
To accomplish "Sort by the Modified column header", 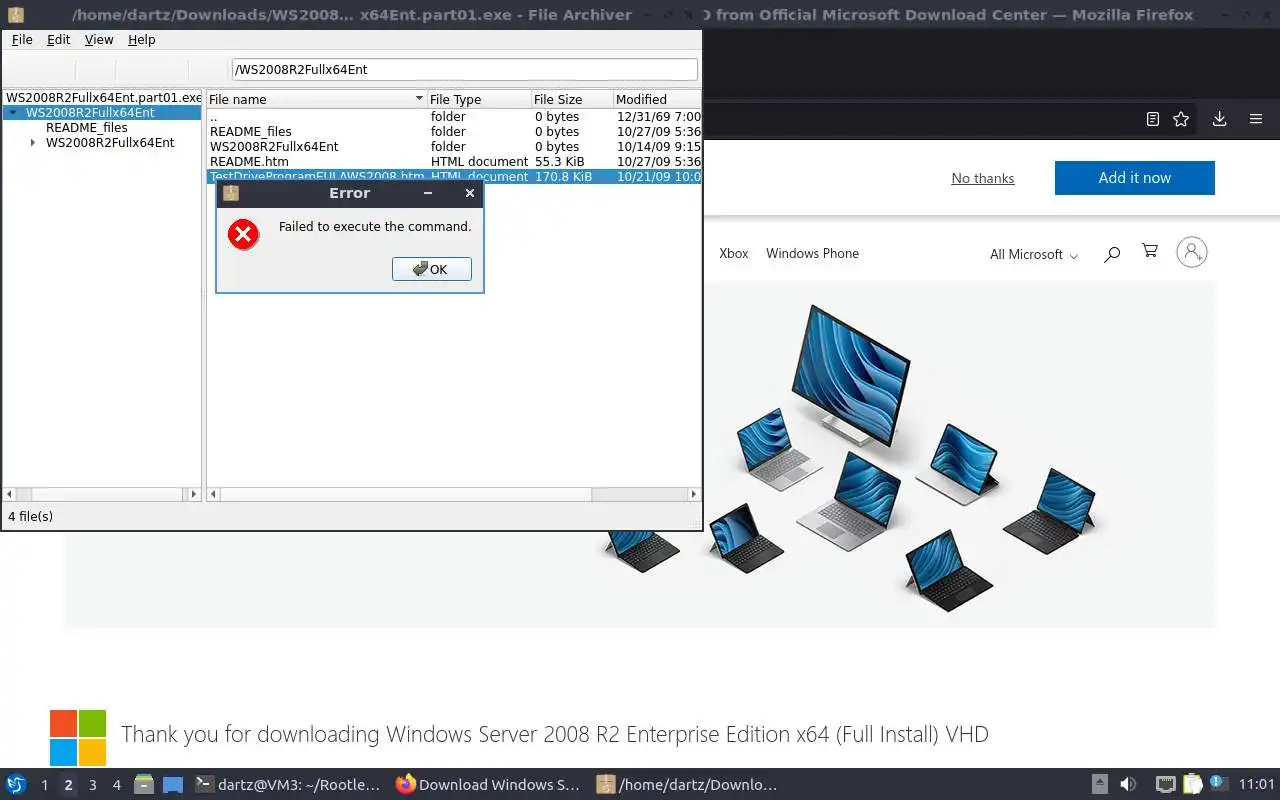I will tap(657, 99).
